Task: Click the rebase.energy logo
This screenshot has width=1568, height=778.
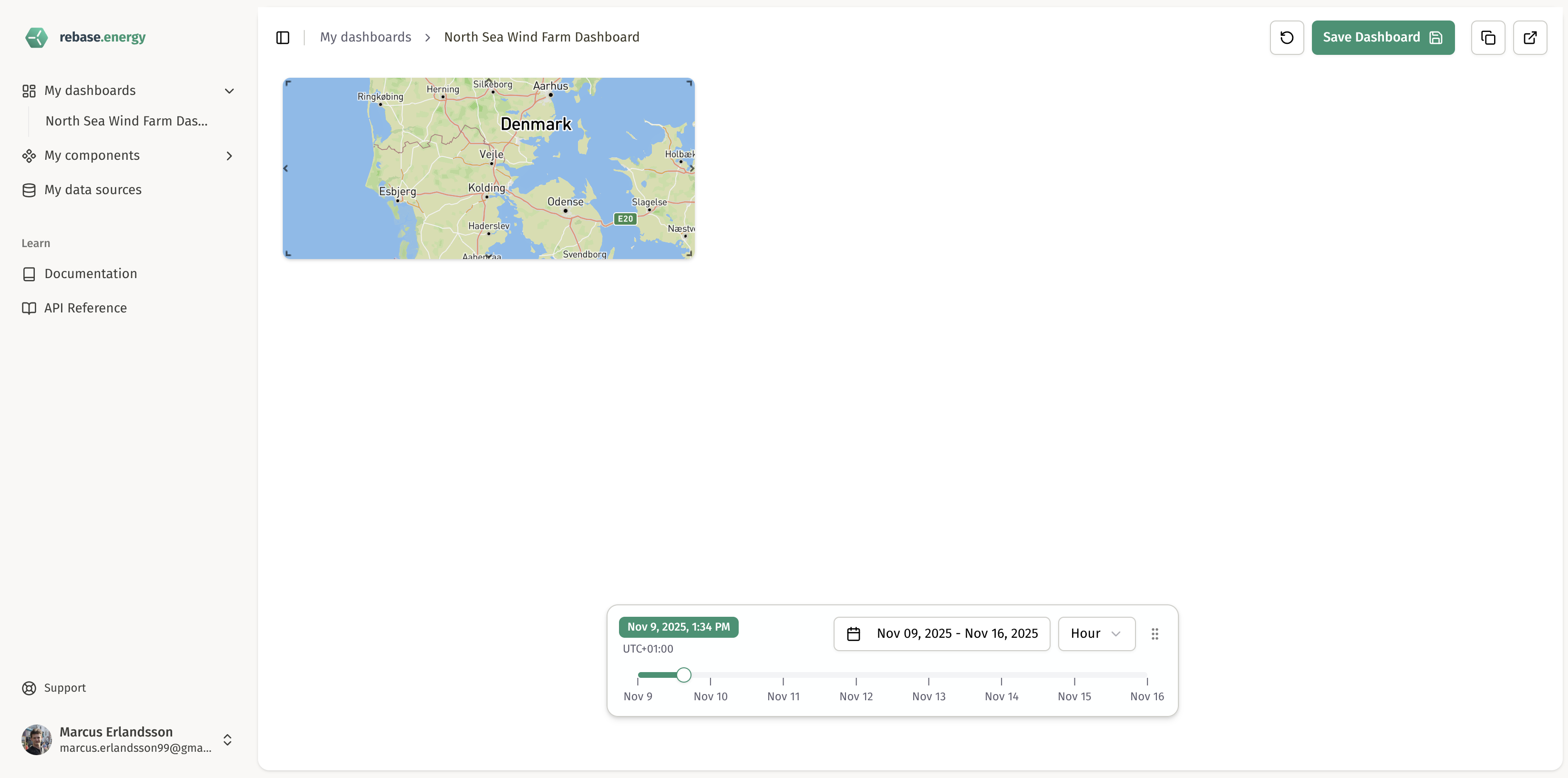Action: [x=84, y=37]
